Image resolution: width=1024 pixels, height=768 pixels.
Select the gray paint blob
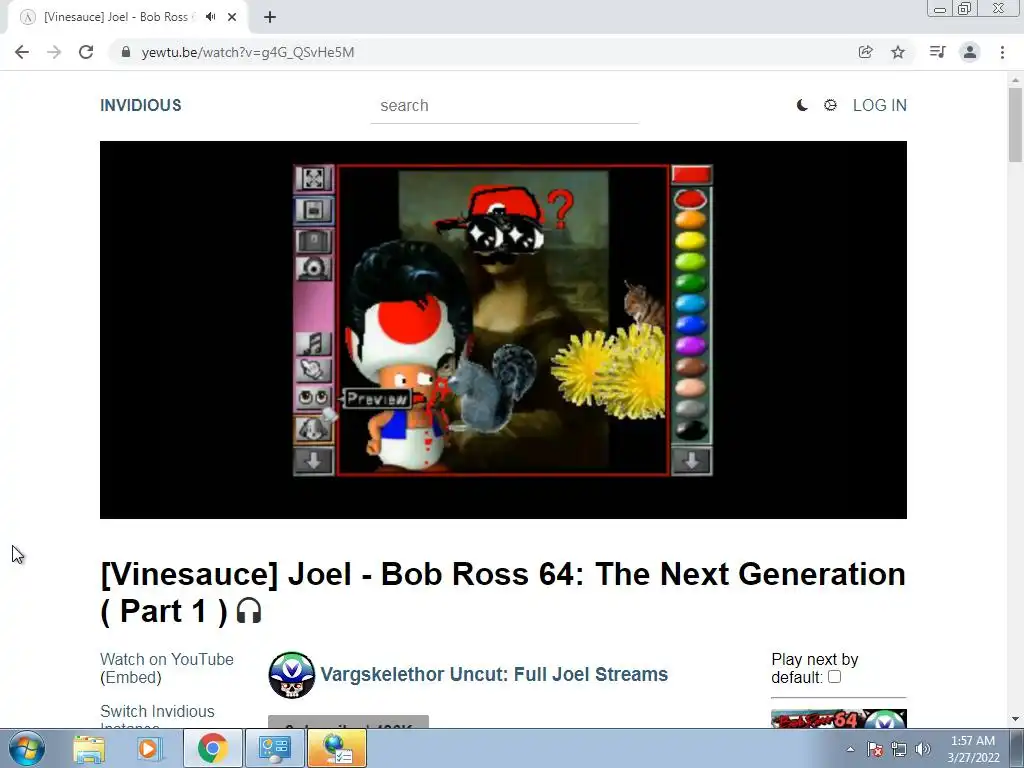(690, 408)
